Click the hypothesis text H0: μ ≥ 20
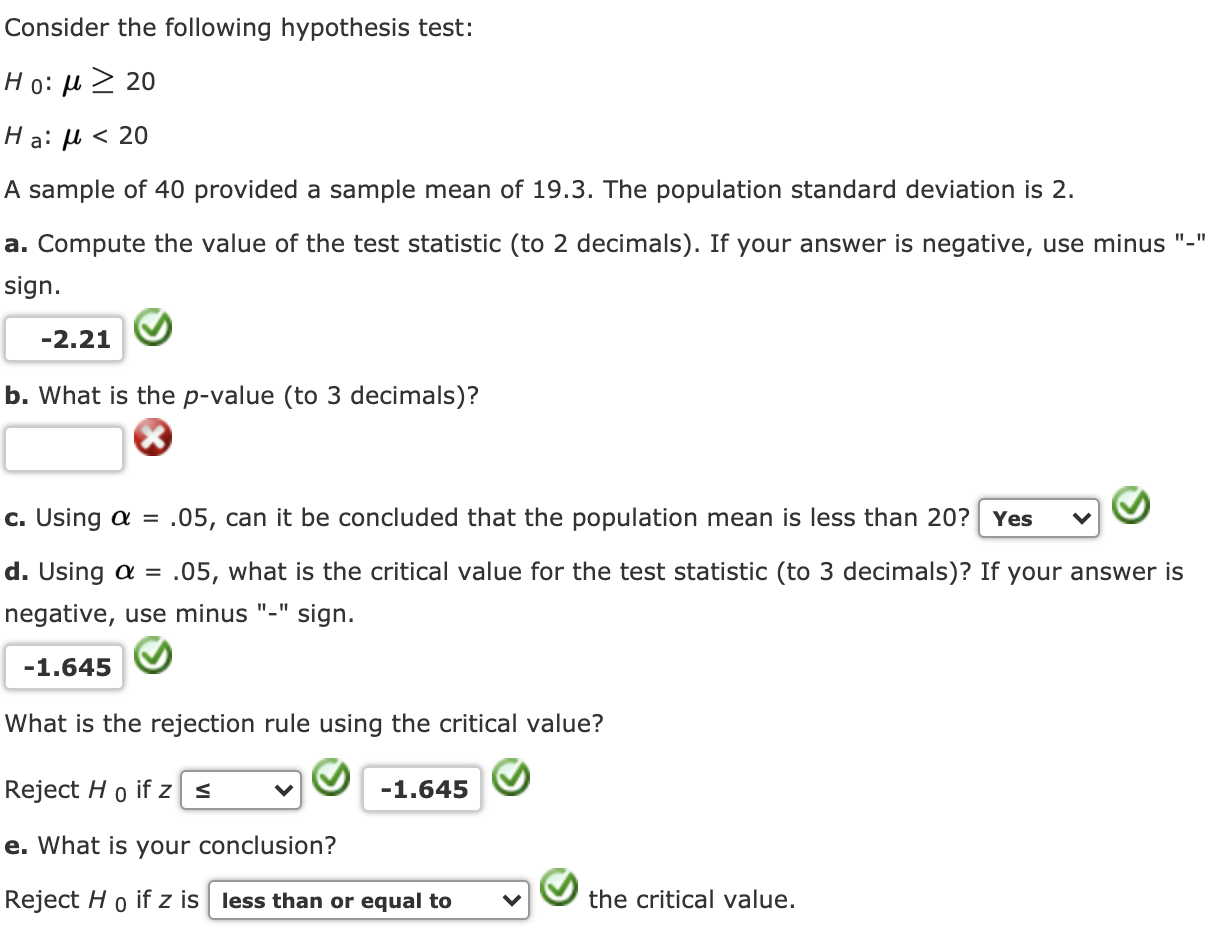Screen dimensions: 1230x944 tap(78, 82)
